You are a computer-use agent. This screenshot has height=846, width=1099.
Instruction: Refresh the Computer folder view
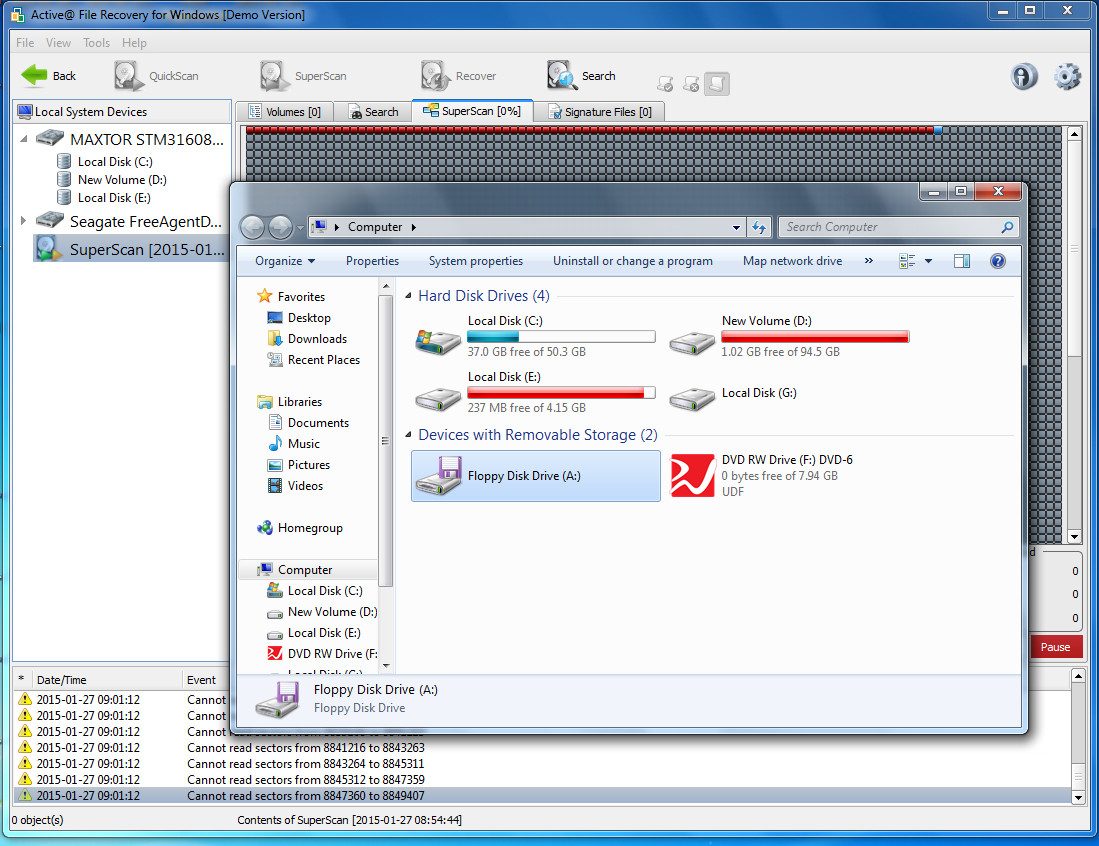758,227
